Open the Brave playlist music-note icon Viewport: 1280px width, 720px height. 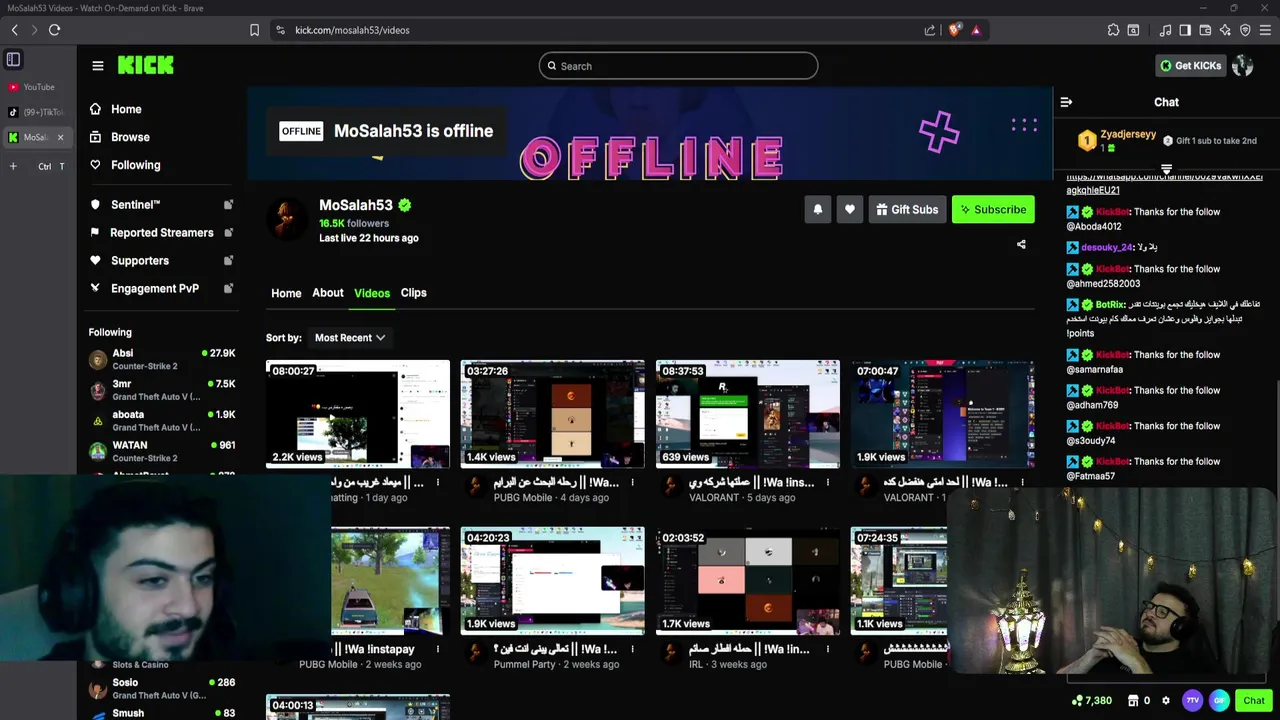(1165, 30)
